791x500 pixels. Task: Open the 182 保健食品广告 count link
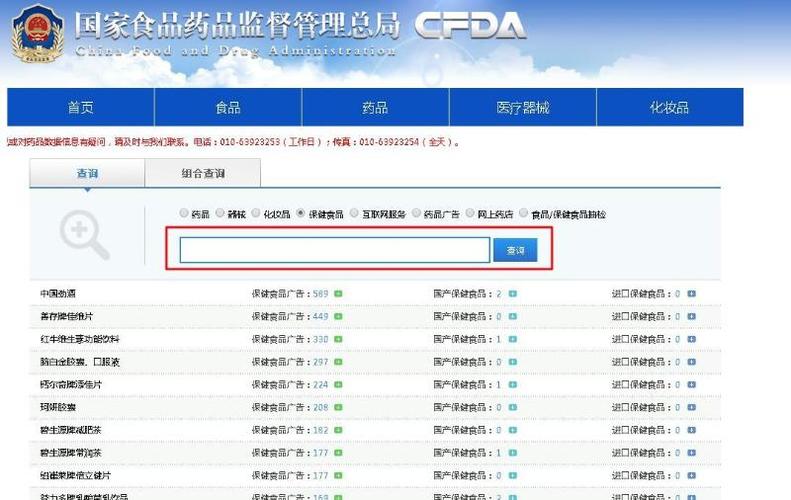(320, 430)
